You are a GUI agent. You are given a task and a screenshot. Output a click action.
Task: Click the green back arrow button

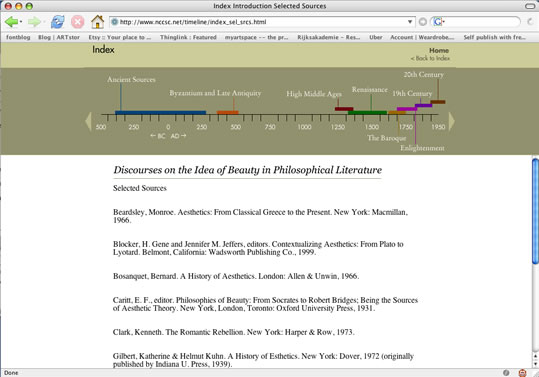[11, 22]
